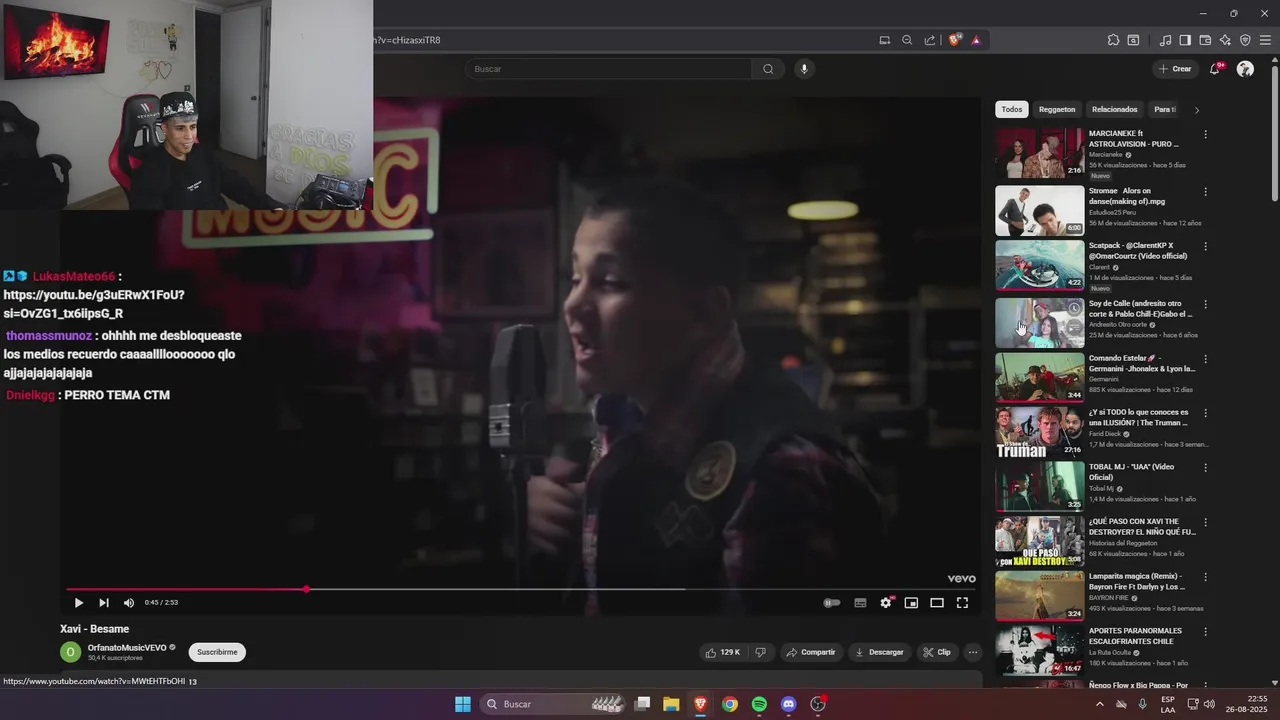Open the Brave Shields lion icon

coord(954,40)
